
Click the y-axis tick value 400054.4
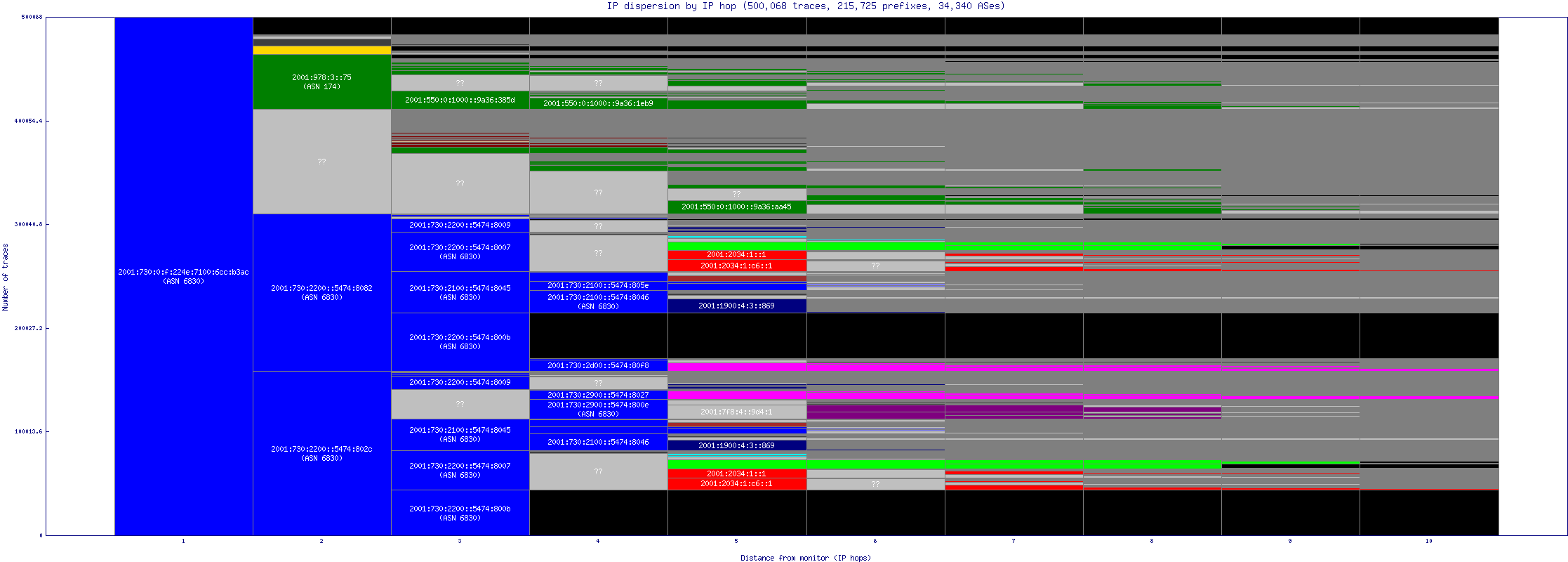click(x=28, y=121)
